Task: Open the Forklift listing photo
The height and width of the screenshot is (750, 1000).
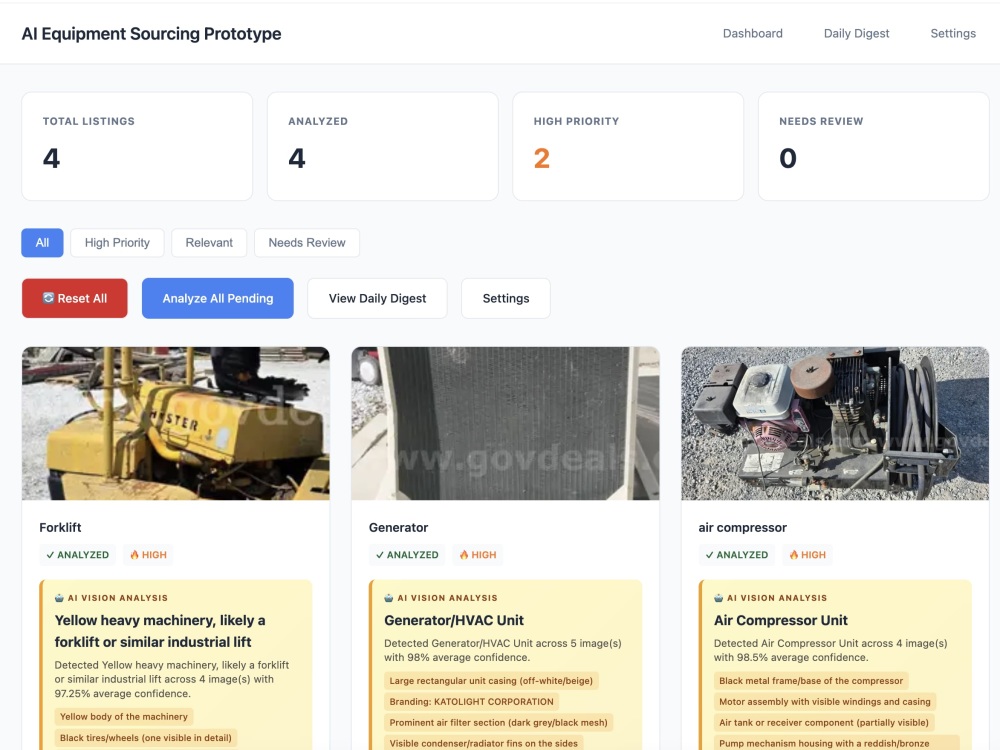Action: [x=175, y=423]
